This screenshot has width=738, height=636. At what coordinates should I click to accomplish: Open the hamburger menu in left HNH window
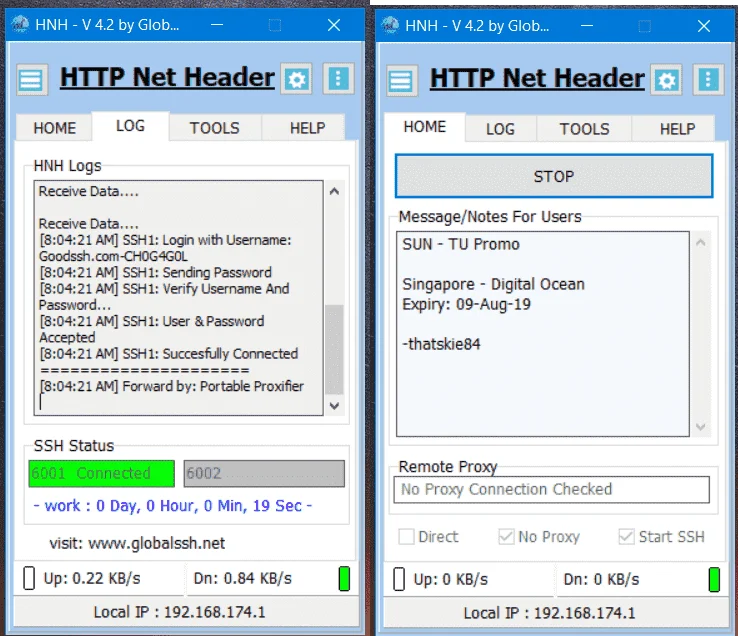(x=32, y=80)
